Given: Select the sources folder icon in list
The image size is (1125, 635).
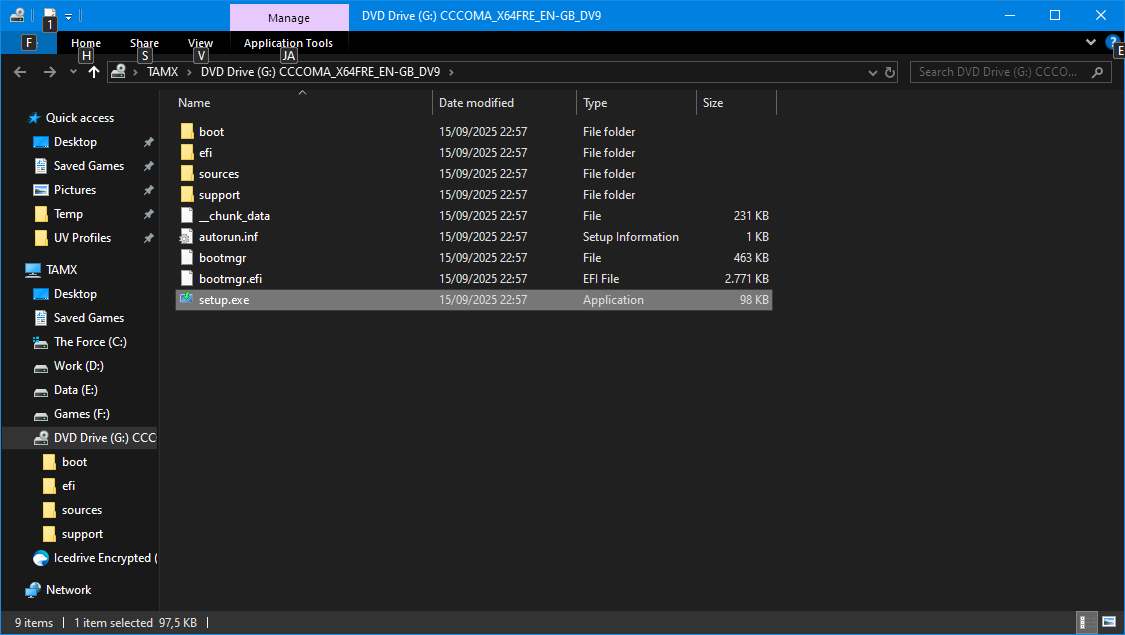Looking at the screenshot, I should click(187, 174).
